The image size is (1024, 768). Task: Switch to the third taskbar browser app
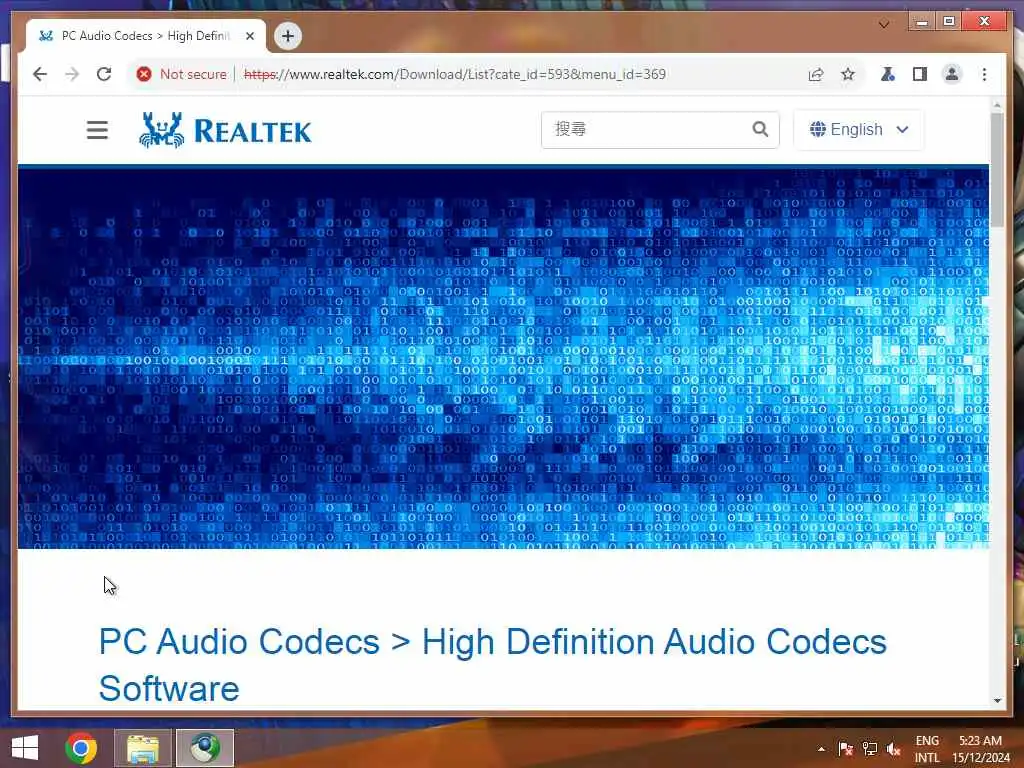tap(205, 748)
